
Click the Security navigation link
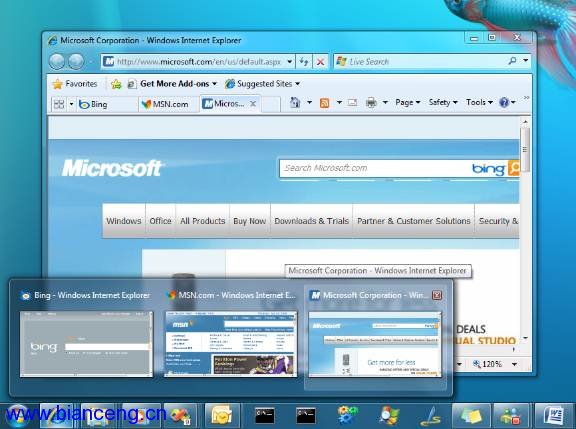[497, 221]
